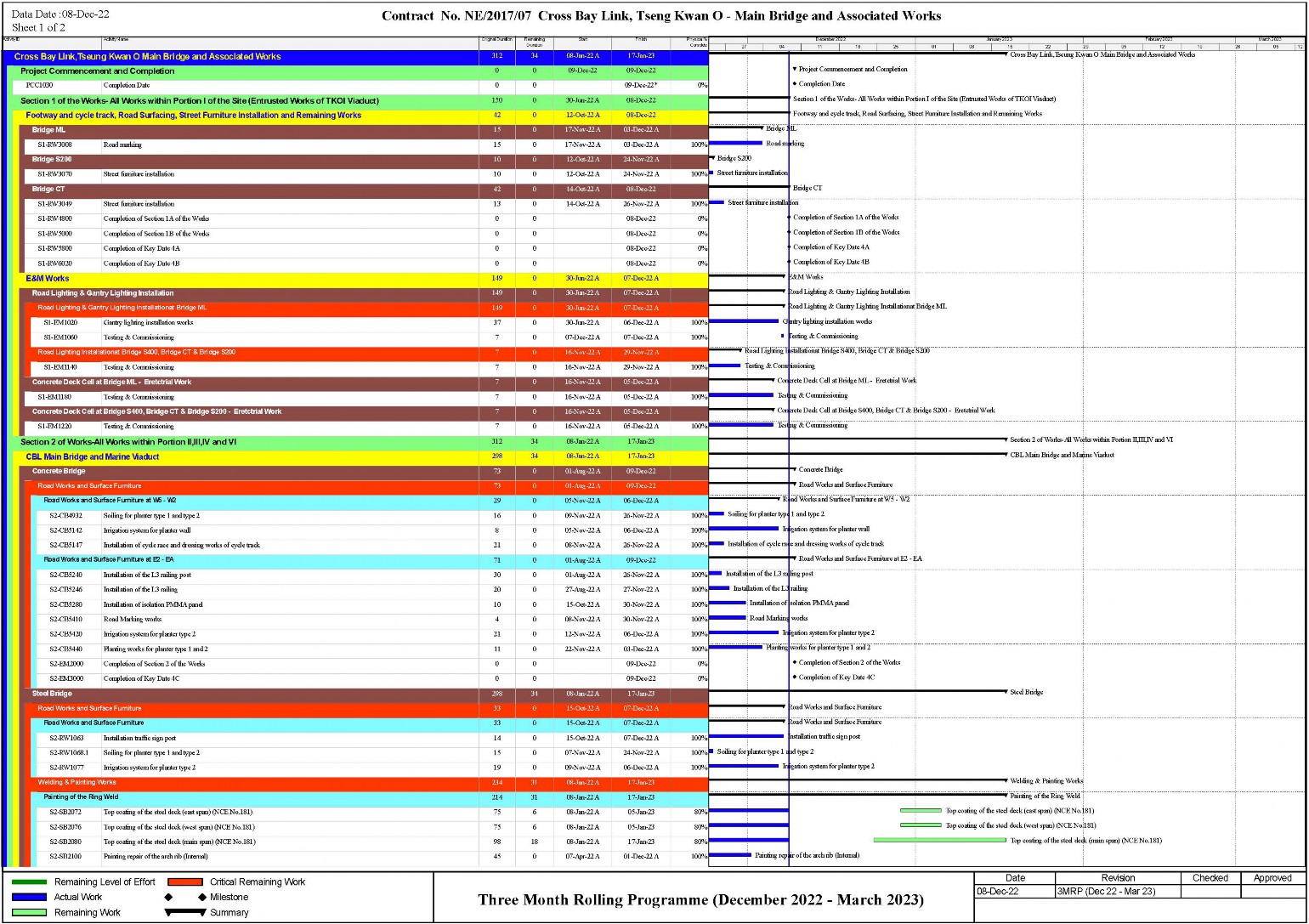Select activity ID S1-EM1020

(60, 323)
